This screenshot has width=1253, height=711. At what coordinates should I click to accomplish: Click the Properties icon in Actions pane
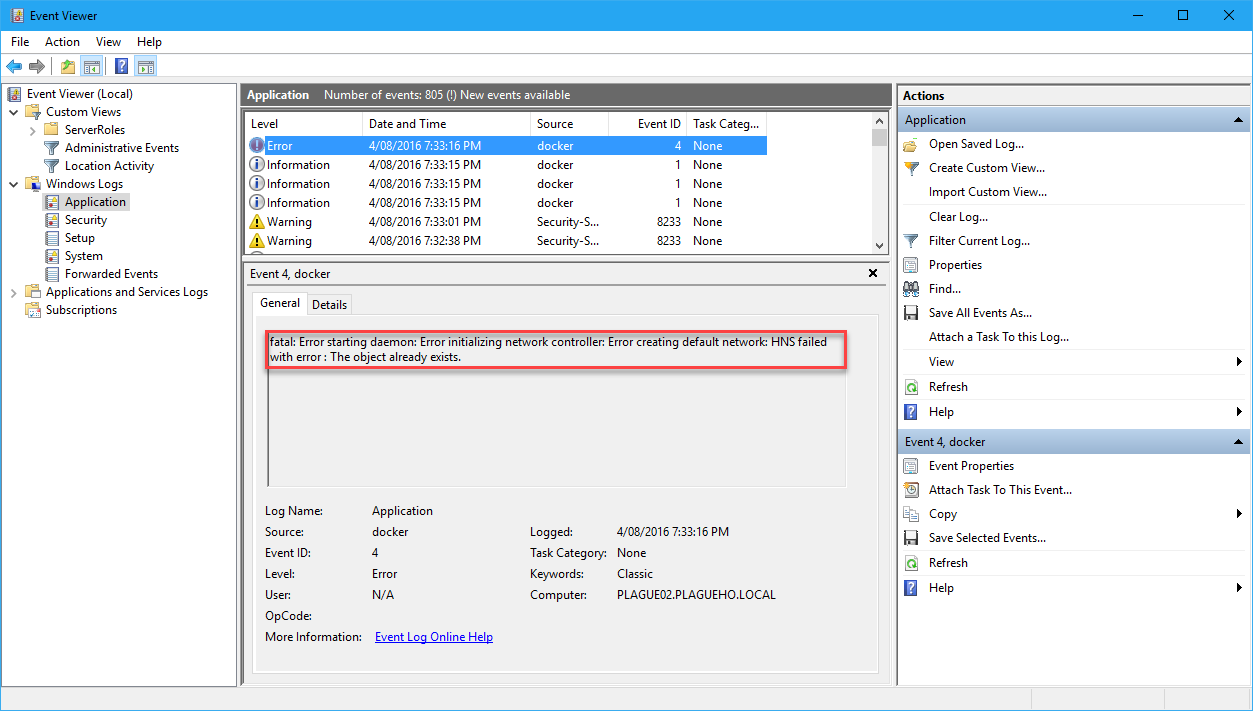[911, 265]
